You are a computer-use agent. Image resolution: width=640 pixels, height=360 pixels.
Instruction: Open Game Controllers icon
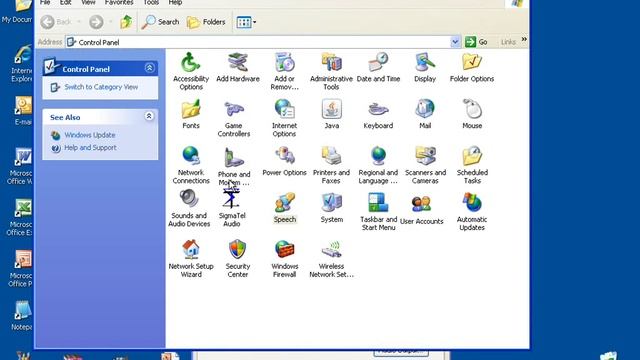233,109
